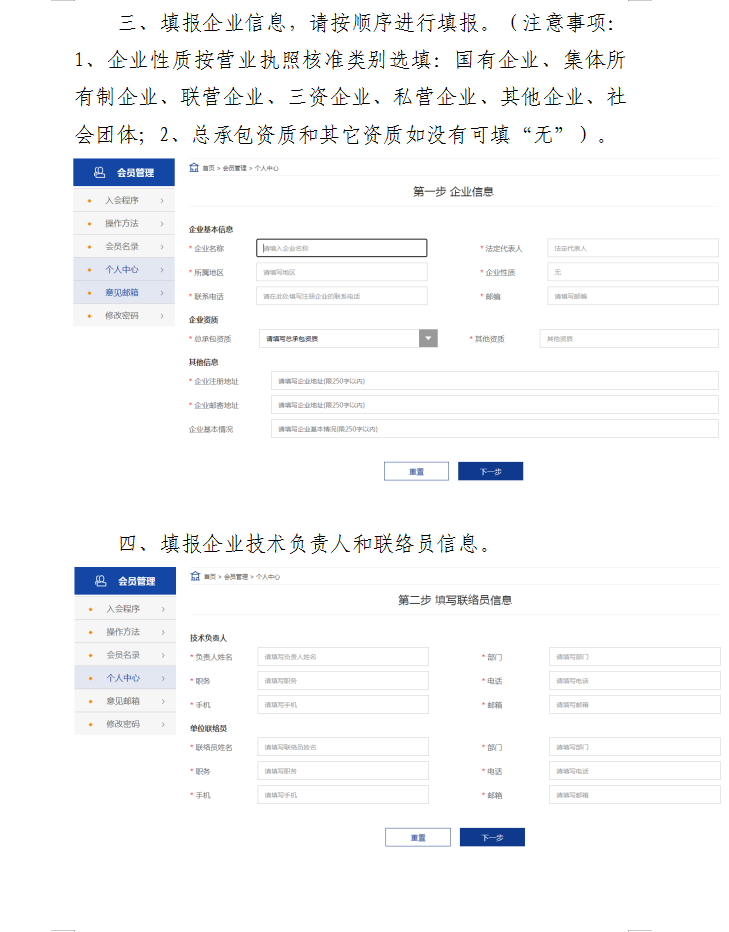729x932 pixels.
Task: Expand 入会程序 arrow in the first form's sidebar
Action: (x=161, y=200)
